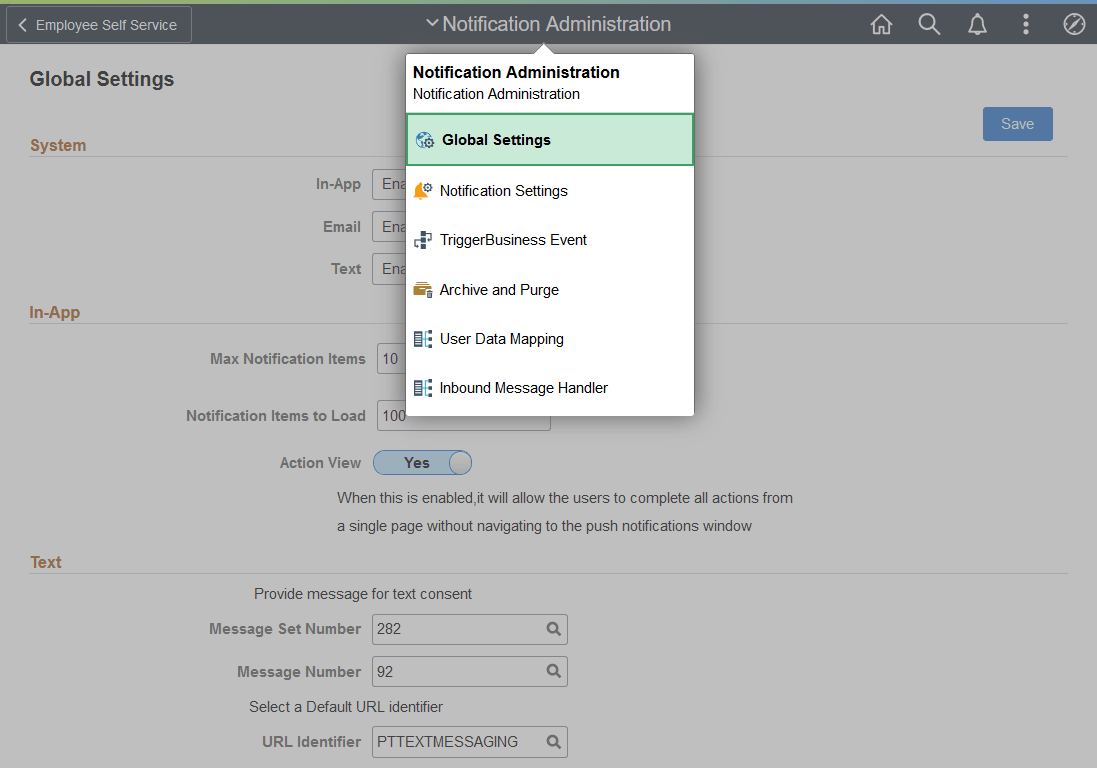Select the TriggerBusiness Event icon
Viewport: 1097px width, 768px height.
(423, 239)
